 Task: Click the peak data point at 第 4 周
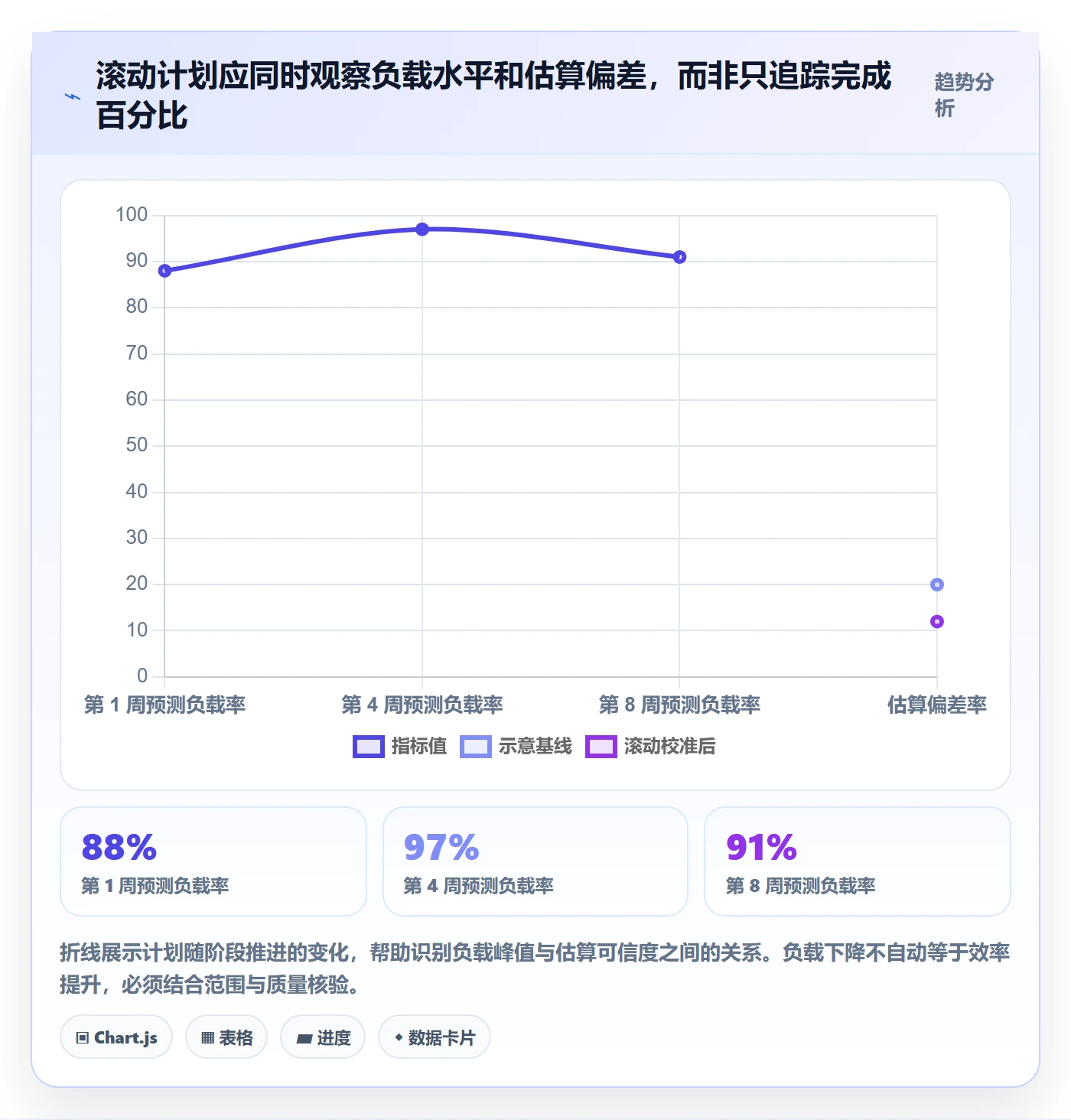(x=422, y=230)
